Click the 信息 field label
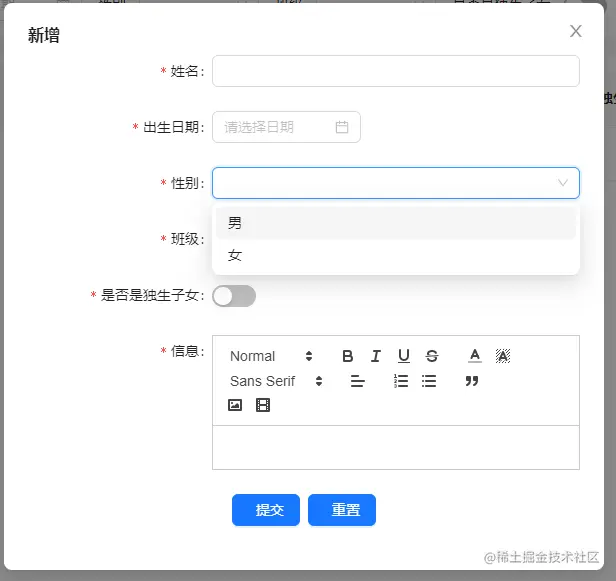The width and height of the screenshot is (616, 581). 185,351
